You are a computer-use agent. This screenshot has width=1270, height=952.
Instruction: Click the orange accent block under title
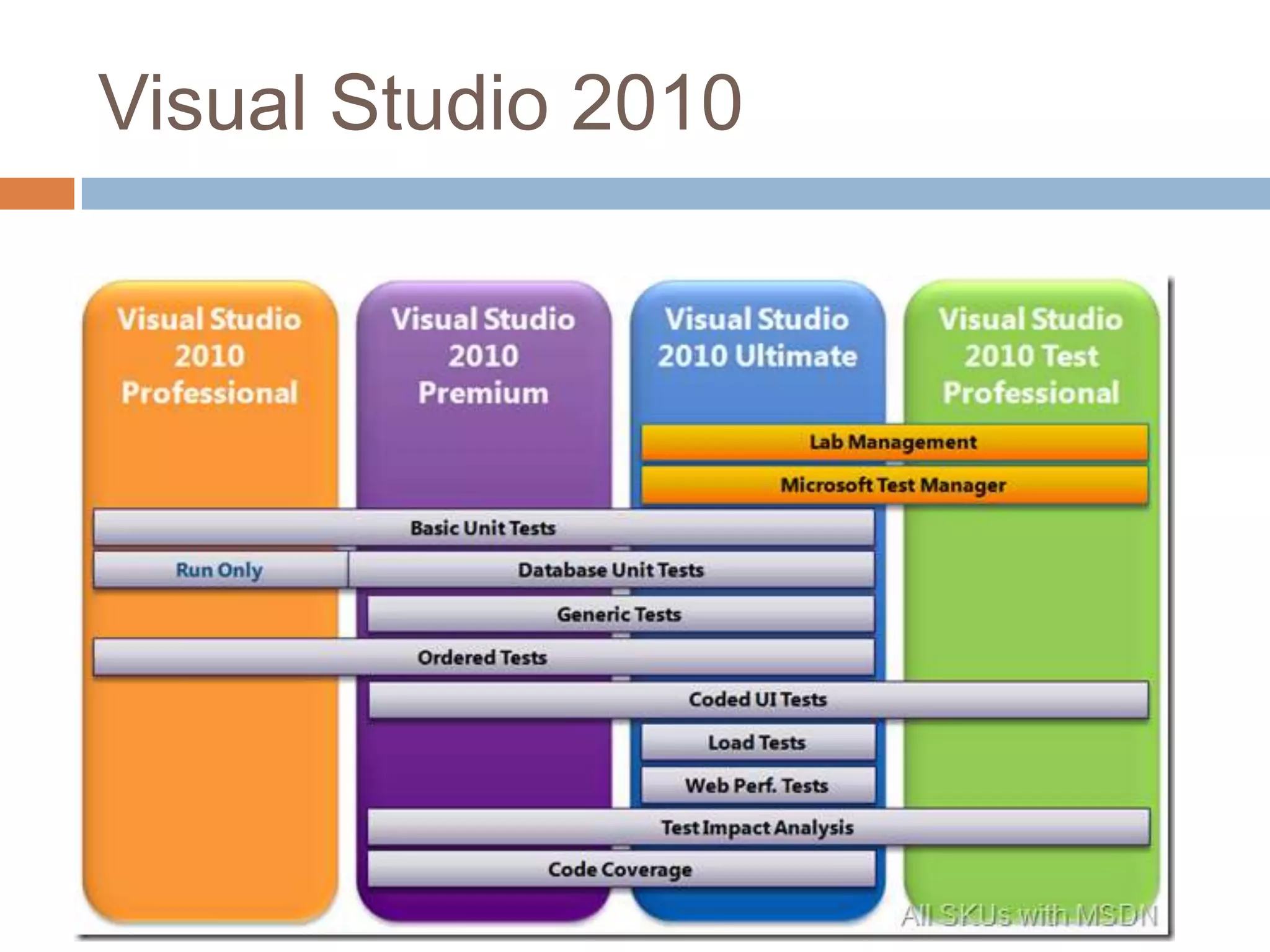pos(37,193)
